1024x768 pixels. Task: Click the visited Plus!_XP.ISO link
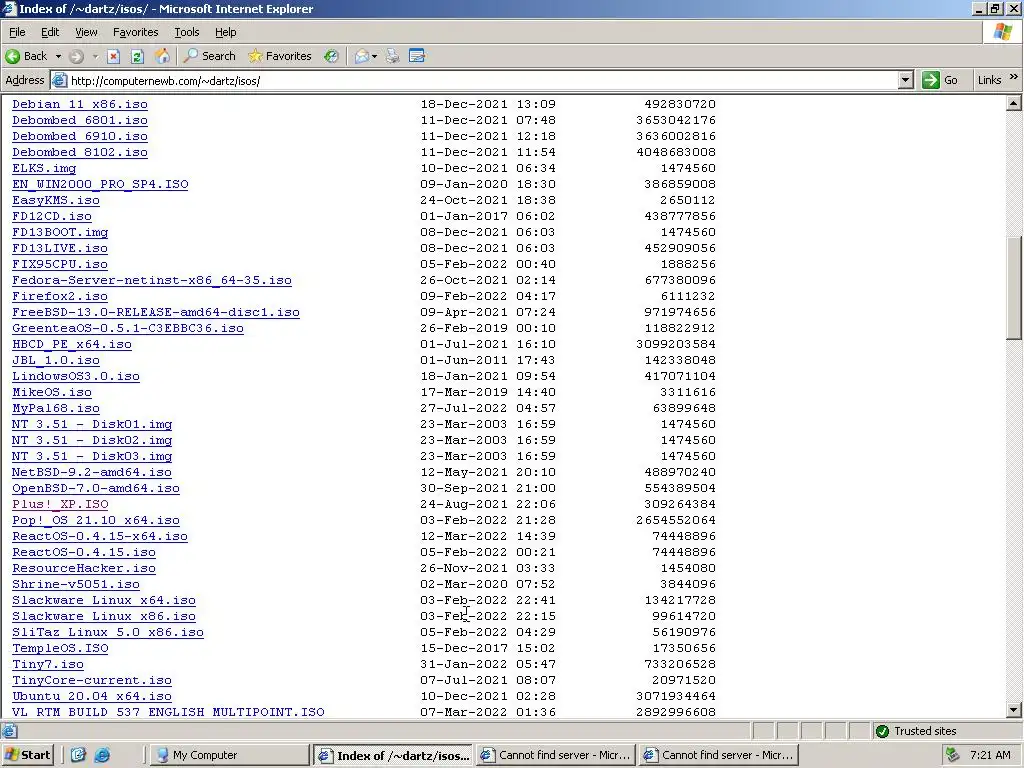click(60, 504)
